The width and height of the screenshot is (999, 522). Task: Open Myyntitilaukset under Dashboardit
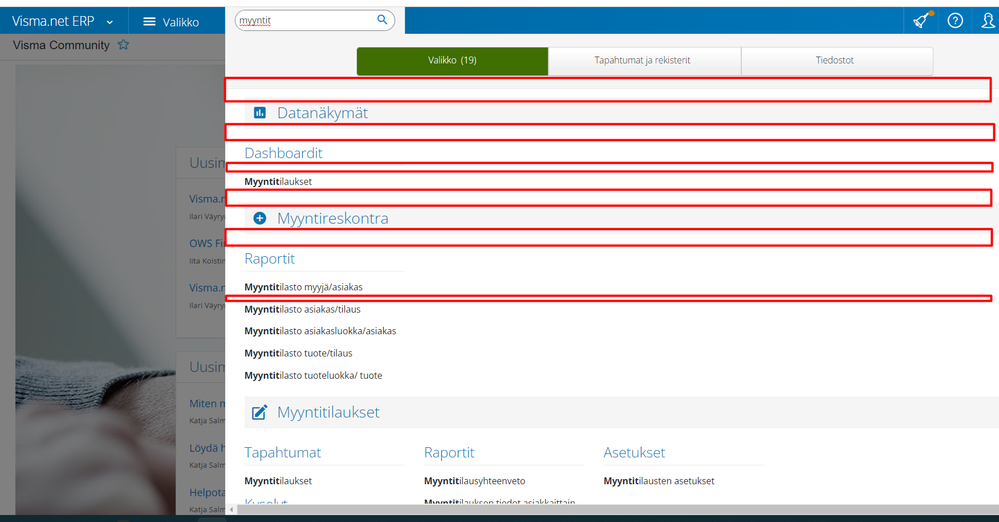point(278,182)
